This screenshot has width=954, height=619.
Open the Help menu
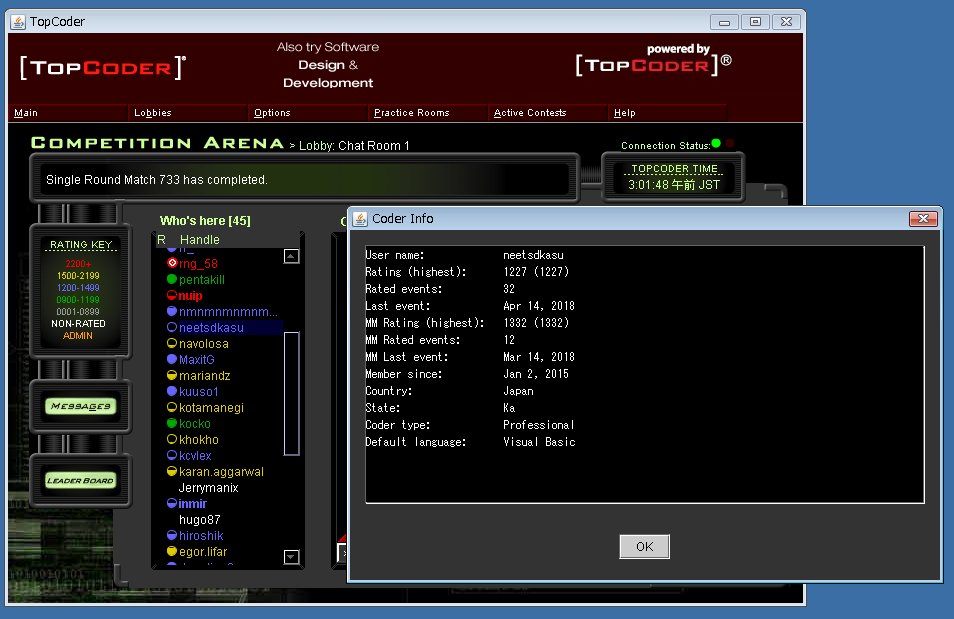[624, 113]
